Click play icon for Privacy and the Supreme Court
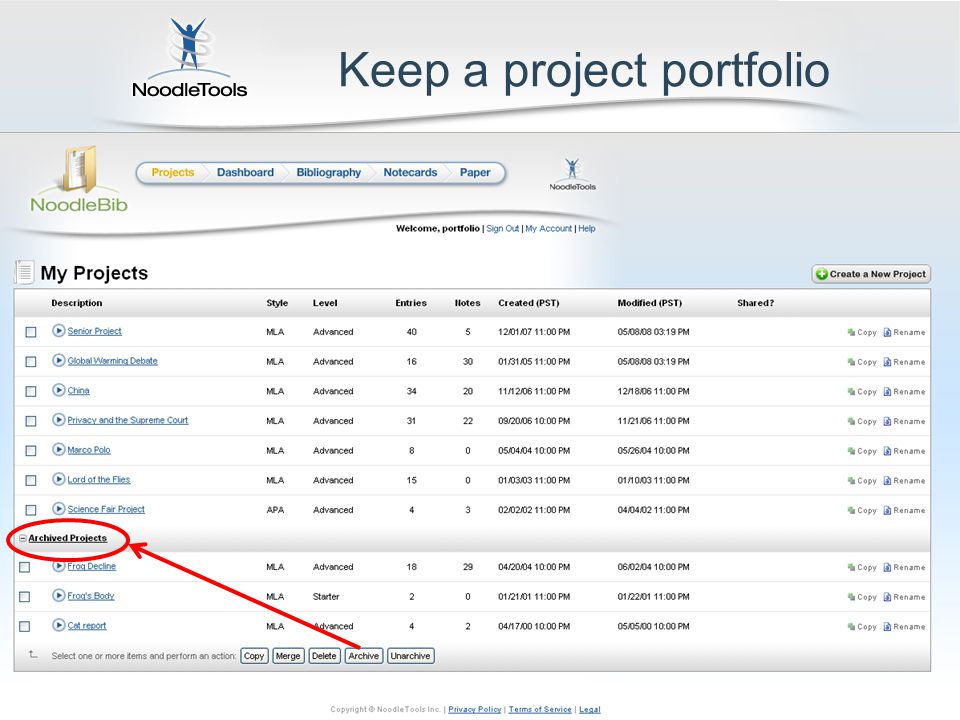 [58, 420]
